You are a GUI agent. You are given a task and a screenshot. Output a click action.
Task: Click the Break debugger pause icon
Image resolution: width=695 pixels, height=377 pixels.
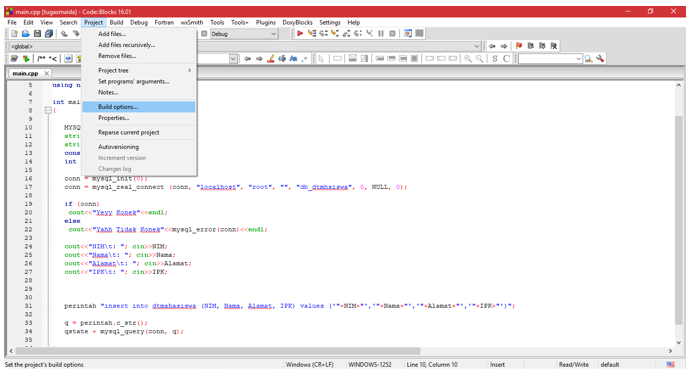(x=381, y=34)
